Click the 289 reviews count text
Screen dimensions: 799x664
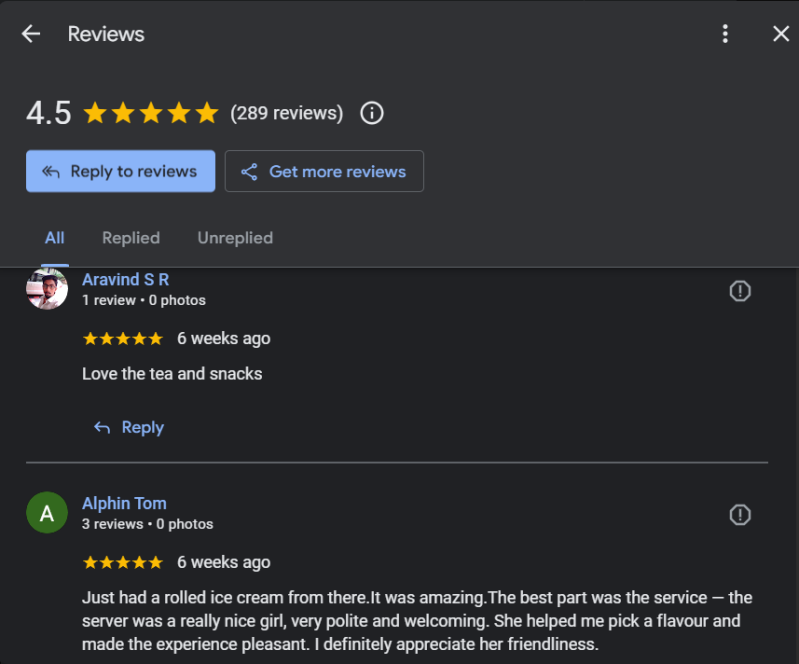point(287,113)
